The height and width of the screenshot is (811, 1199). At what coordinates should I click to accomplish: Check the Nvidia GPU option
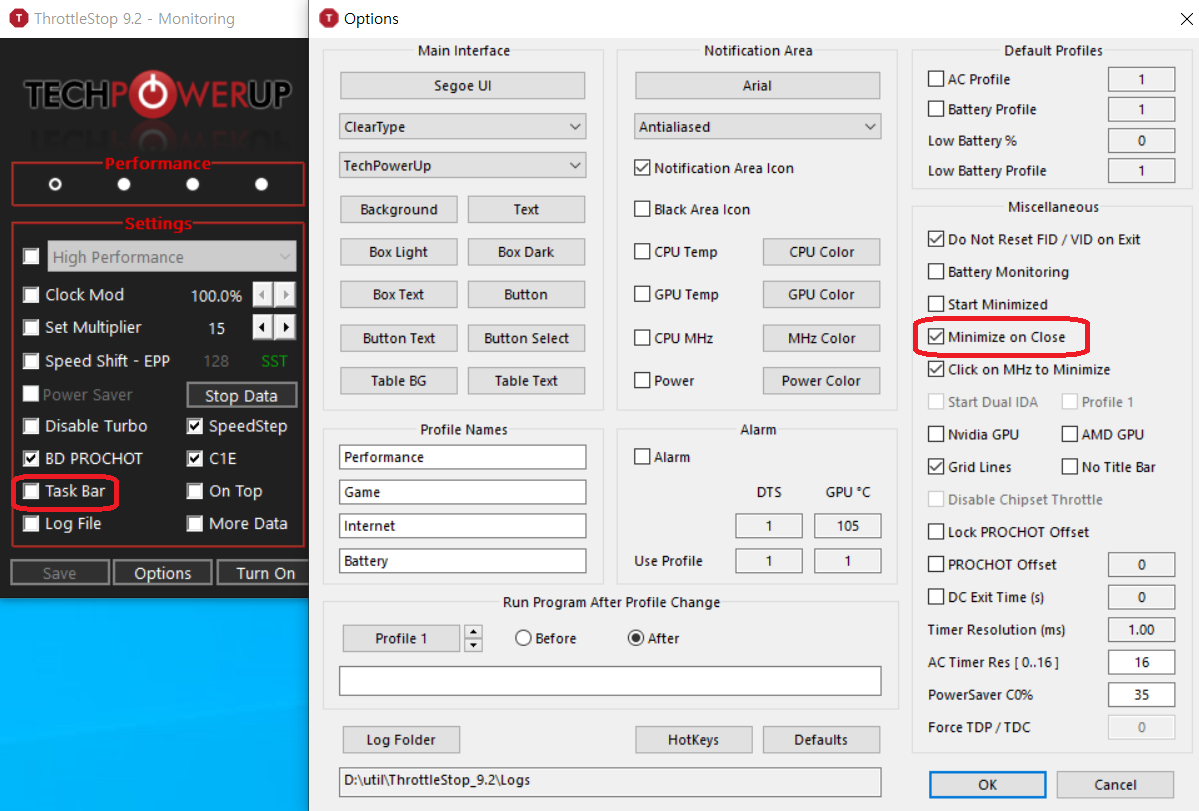click(x=936, y=434)
